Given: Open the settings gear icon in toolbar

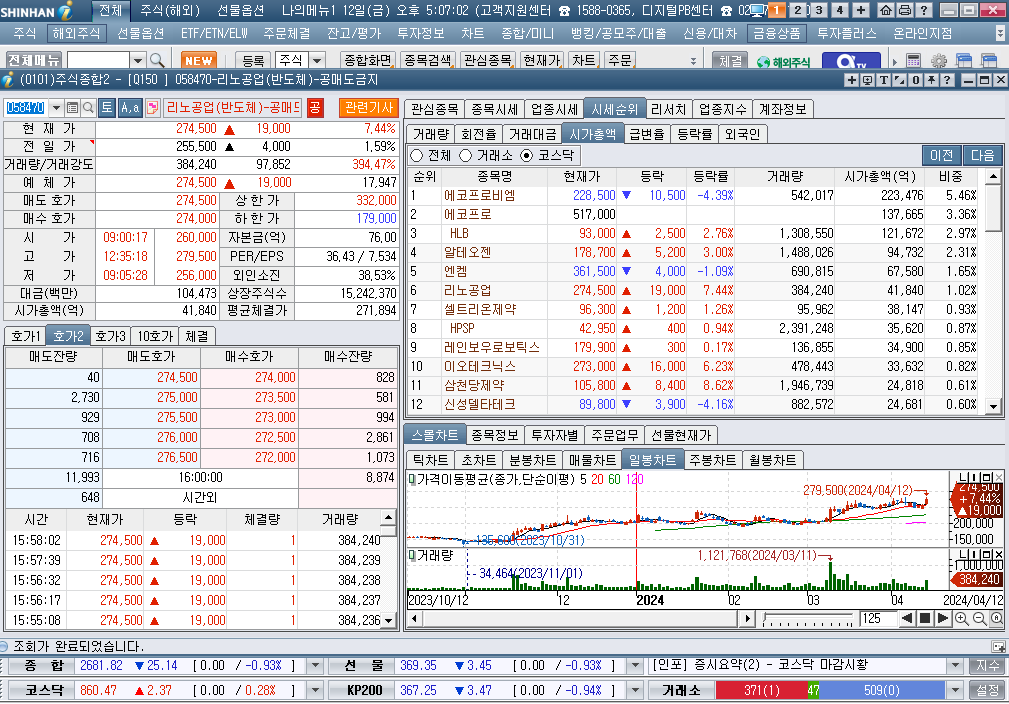Looking at the screenshot, I should click(x=939, y=60).
